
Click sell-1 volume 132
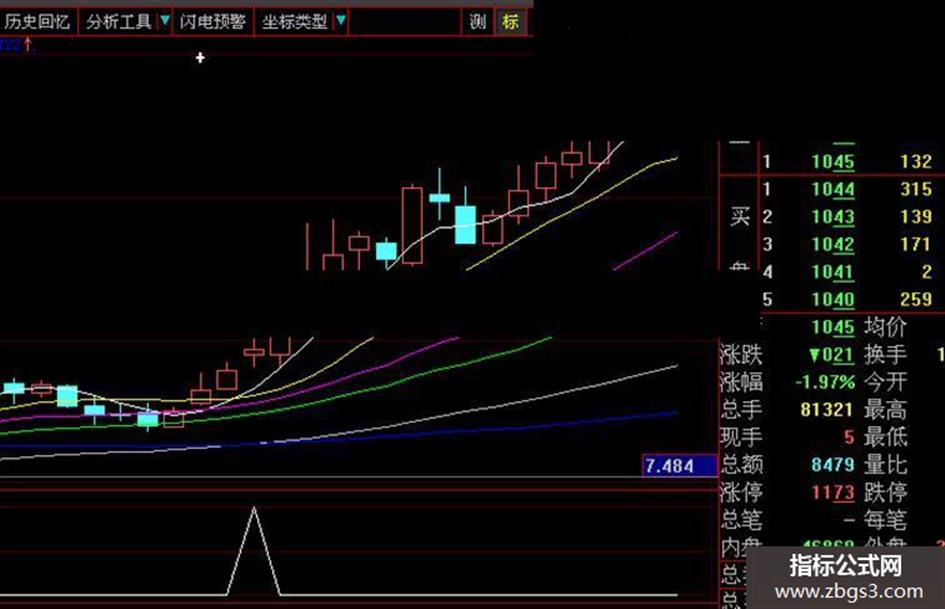[916, 162]
